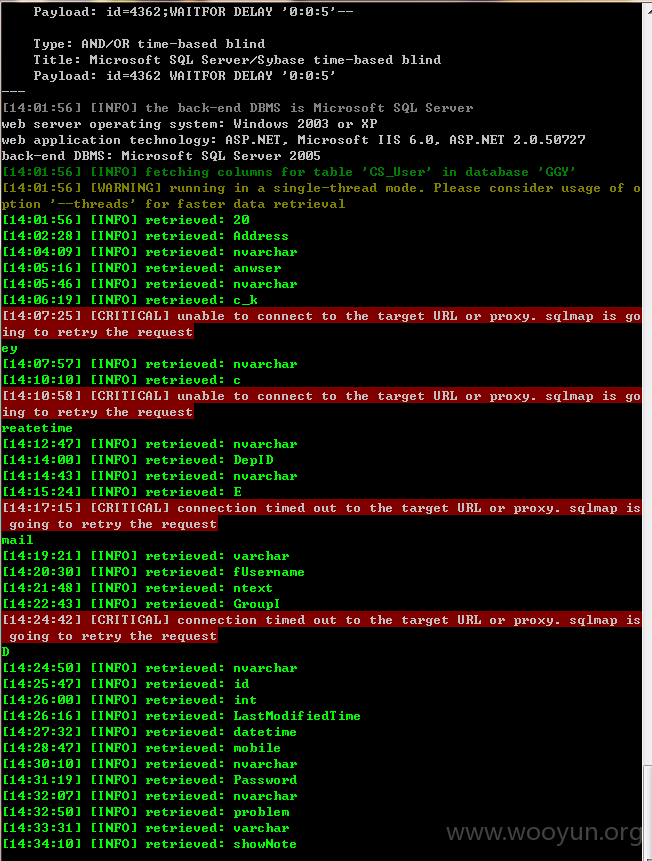
Task: Click the 14:17:15 CRITICAL connection timed out message
Action: [321, 516]
